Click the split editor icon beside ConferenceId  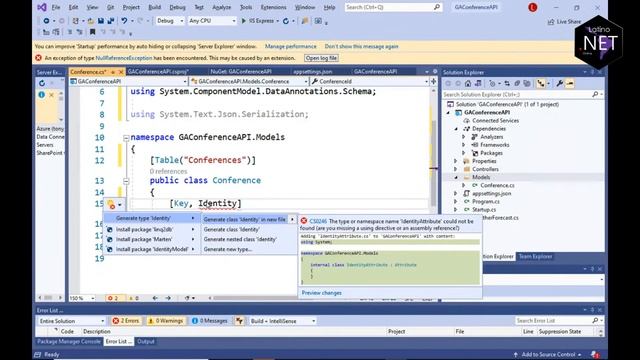[x=433, y=81]
